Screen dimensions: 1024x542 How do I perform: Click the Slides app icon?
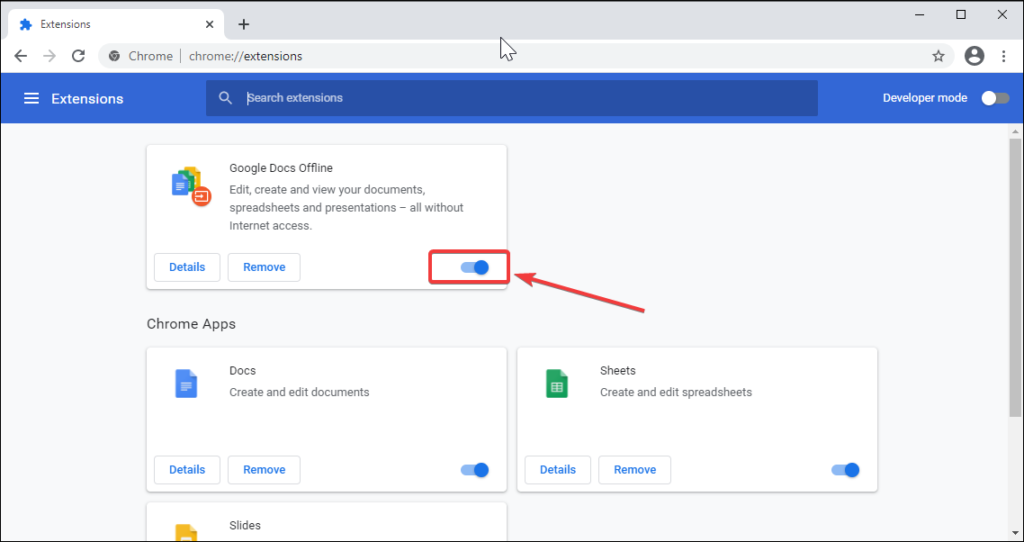pos(185,533)
